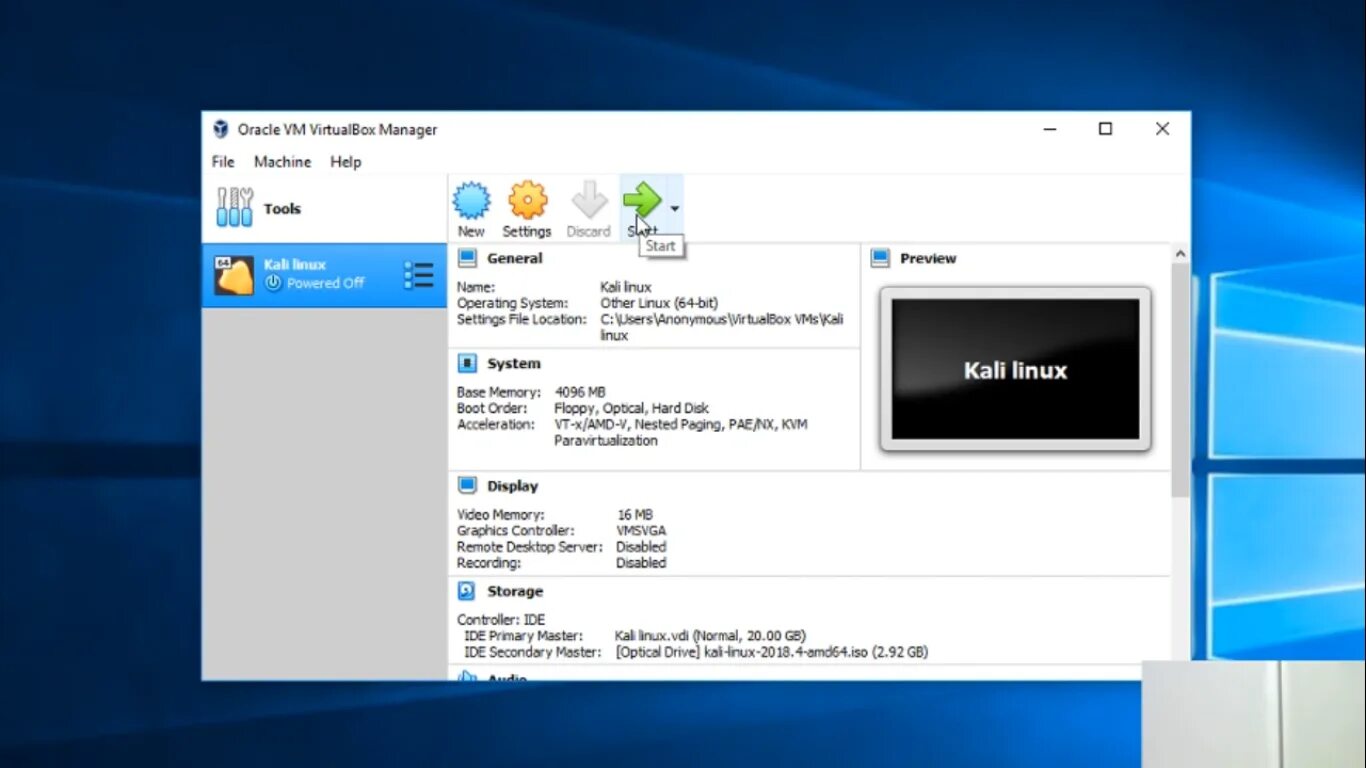Click the Recording Disabled value
Viewport: 1366px width, 768px height.
coord(641,563)
